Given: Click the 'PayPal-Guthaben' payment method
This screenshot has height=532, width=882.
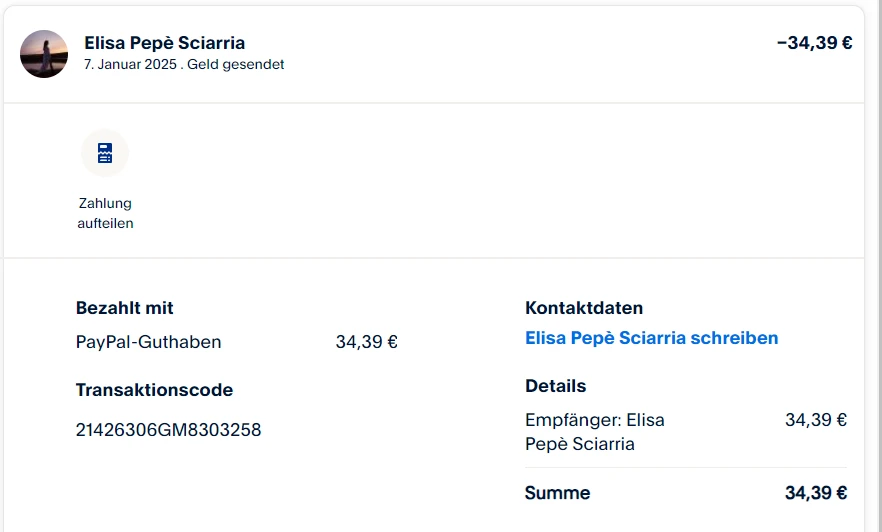Looking at the screenshot, I should [148, 342].
